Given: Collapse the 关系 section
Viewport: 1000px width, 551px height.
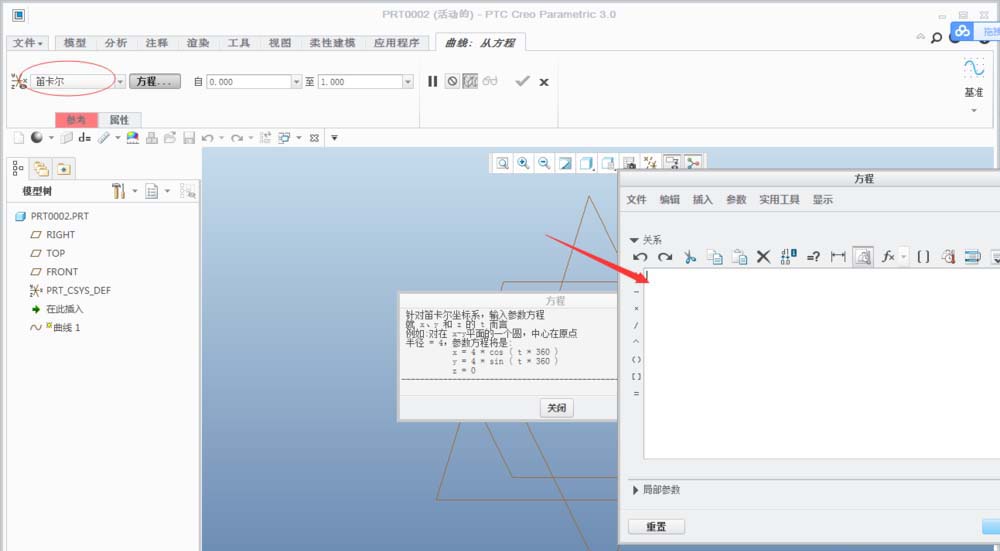Looking at the screenshot, I should [634, 240].
